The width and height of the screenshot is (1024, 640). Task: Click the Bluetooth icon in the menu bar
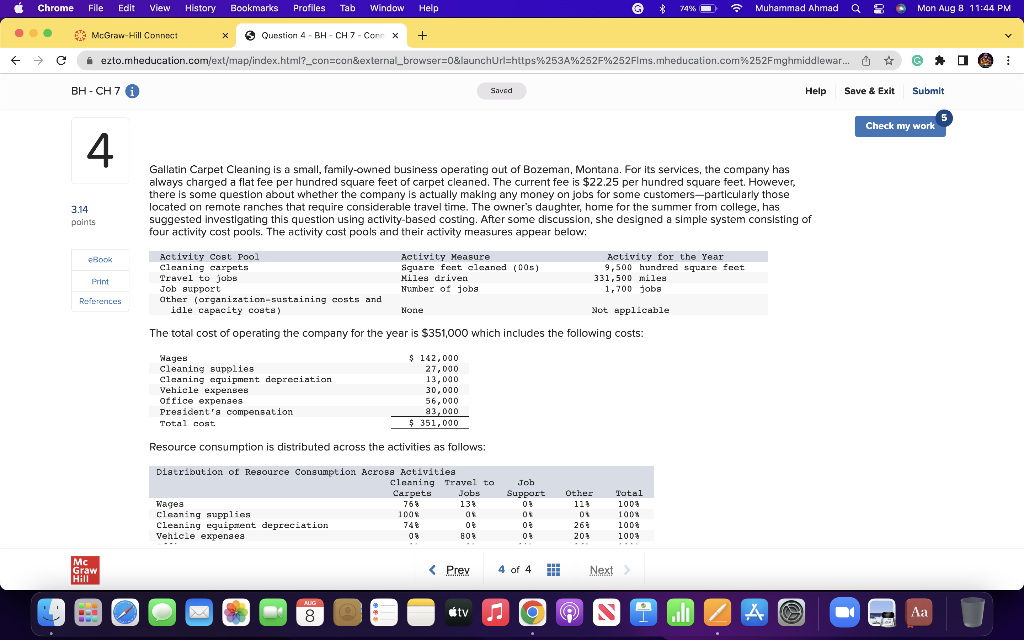[663, 8]
